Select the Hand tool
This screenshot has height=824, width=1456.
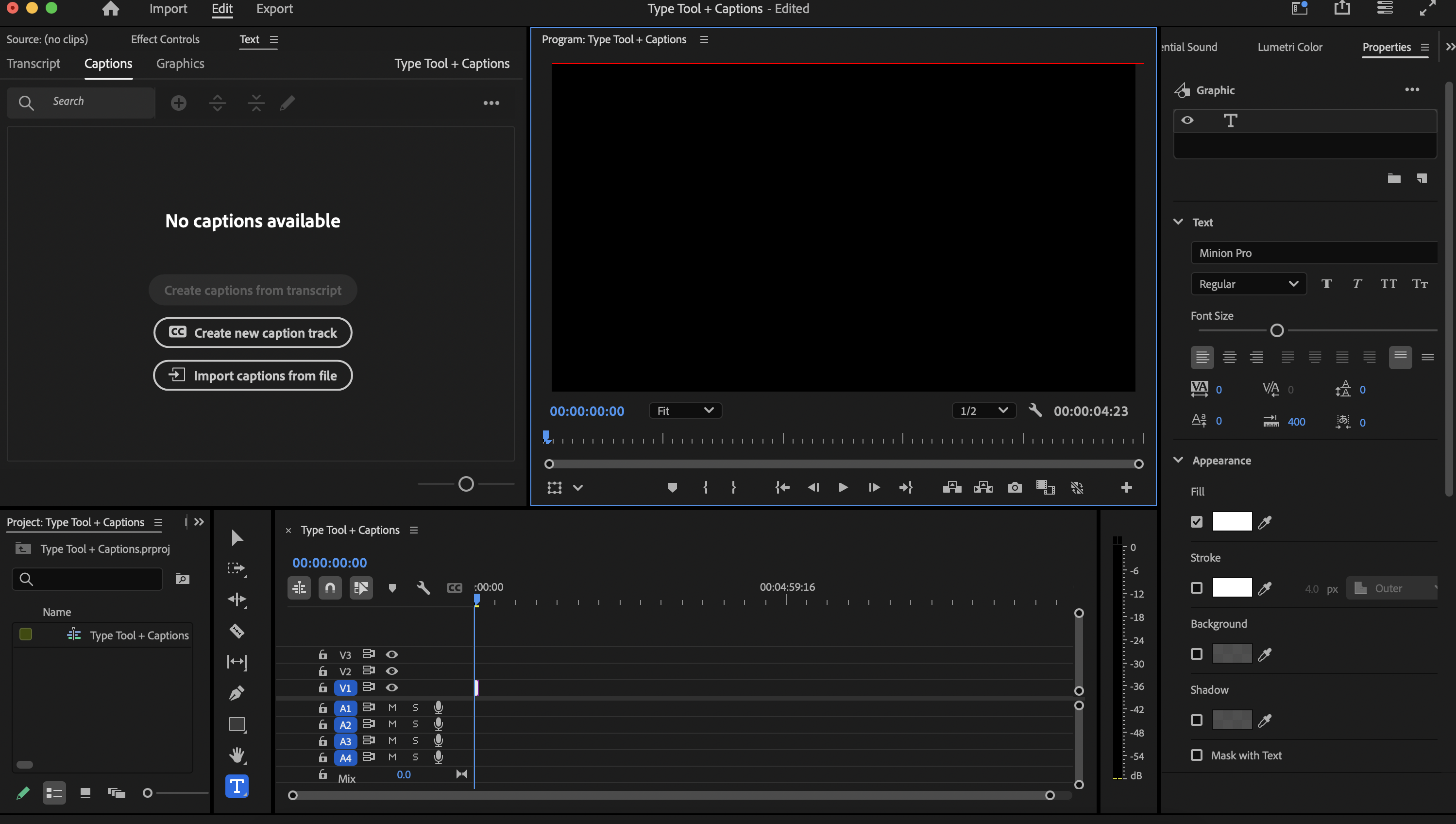pos(237,755)
